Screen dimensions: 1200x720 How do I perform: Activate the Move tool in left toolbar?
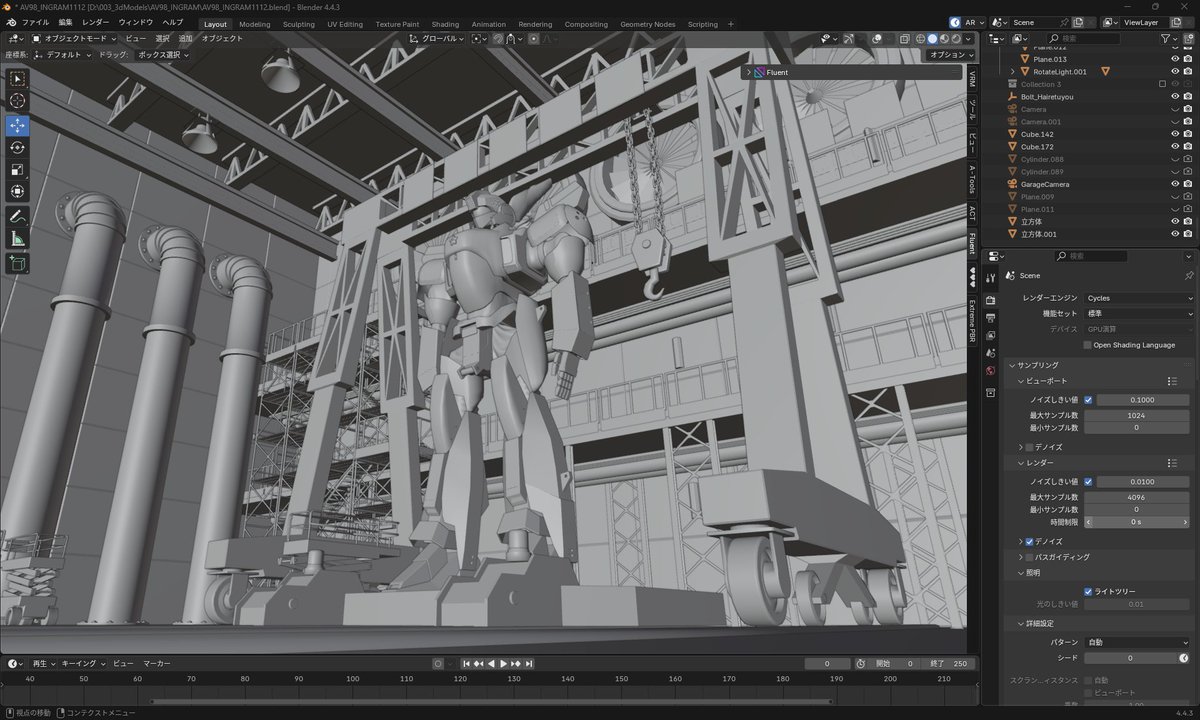pyautogui.click(x=18, y=125)
